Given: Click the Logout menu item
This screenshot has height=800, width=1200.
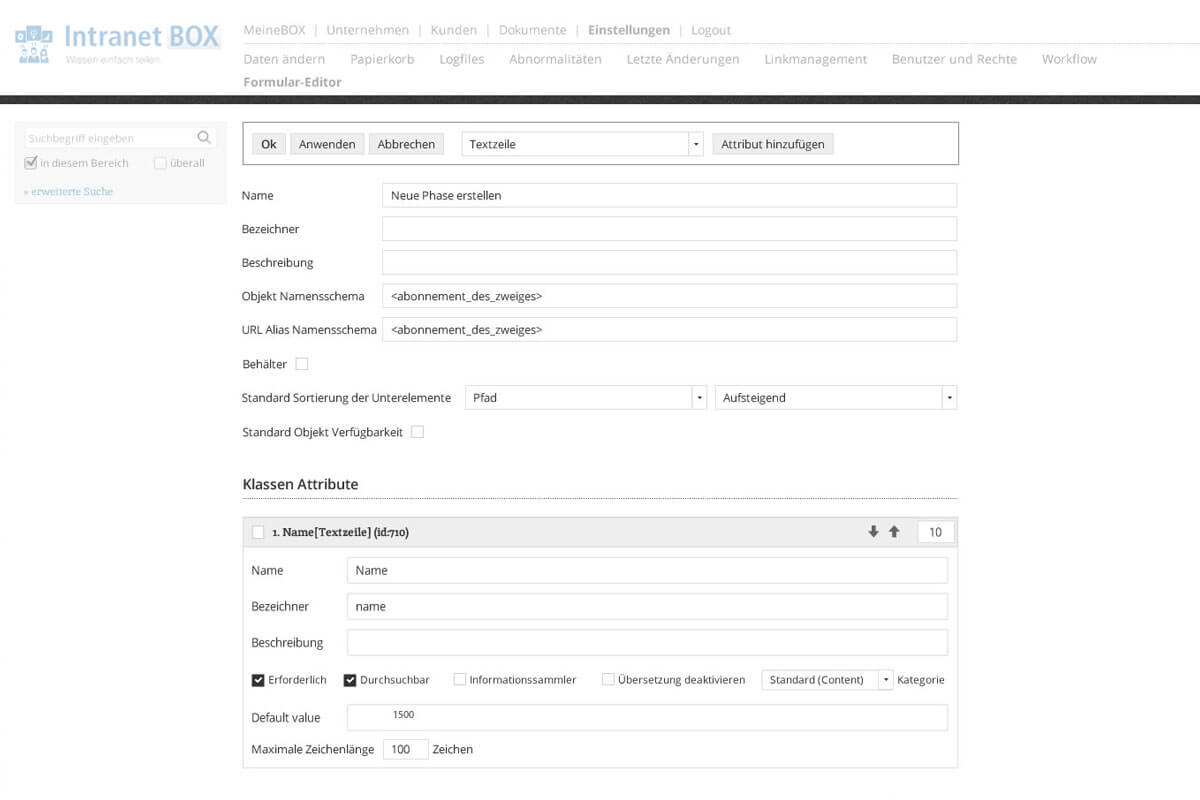Looking at the screenshot, I should coord(711,30).
